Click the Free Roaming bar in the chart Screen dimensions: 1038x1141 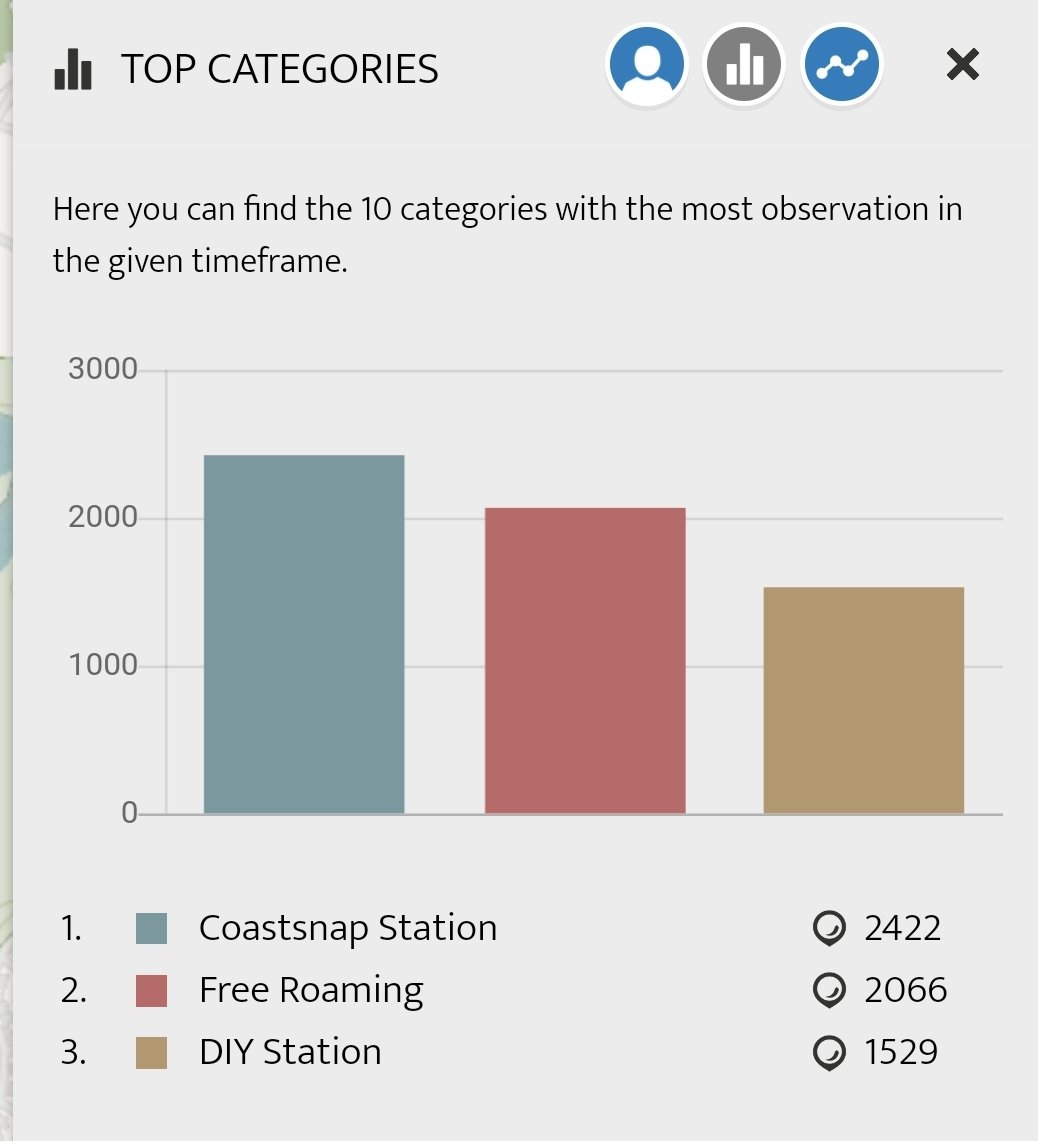coord(585,660)
